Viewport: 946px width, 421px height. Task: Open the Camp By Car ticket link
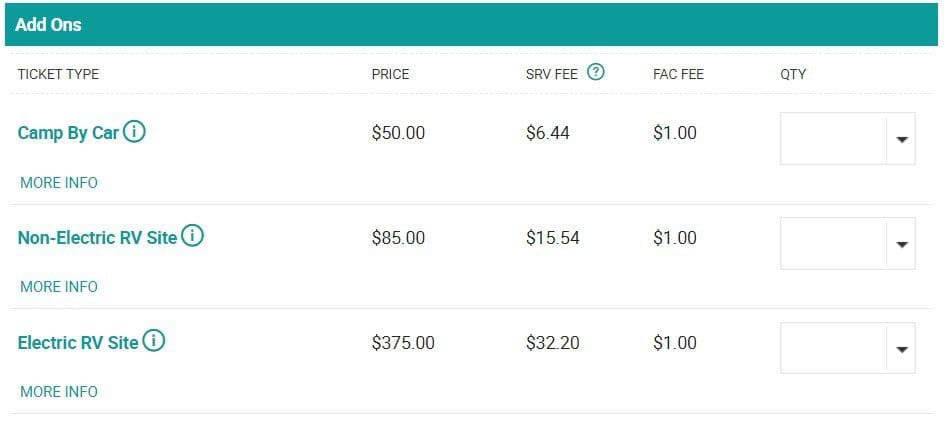pos(68,133)
